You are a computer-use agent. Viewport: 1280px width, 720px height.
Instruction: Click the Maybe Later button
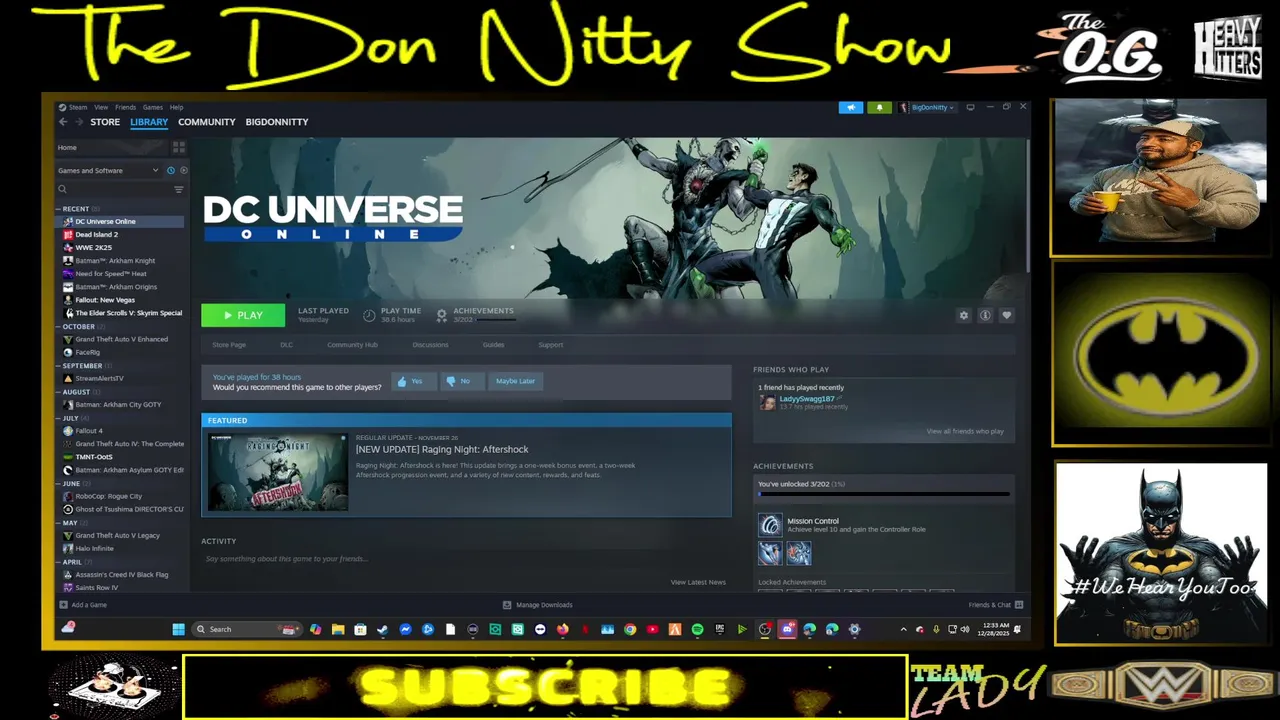point(515,381)
